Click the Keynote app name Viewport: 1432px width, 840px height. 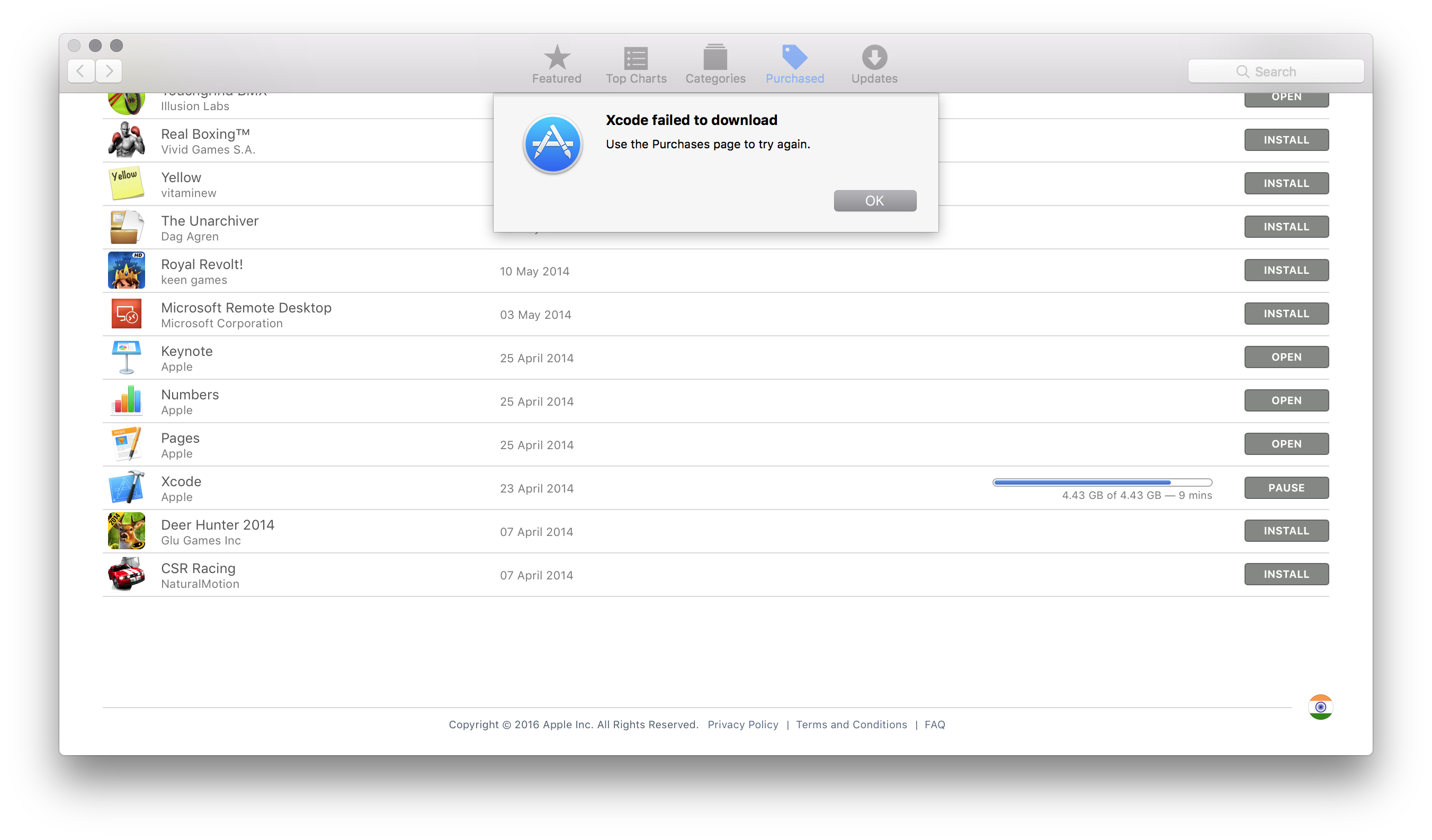pyautogui.click(x=186, y=351)
